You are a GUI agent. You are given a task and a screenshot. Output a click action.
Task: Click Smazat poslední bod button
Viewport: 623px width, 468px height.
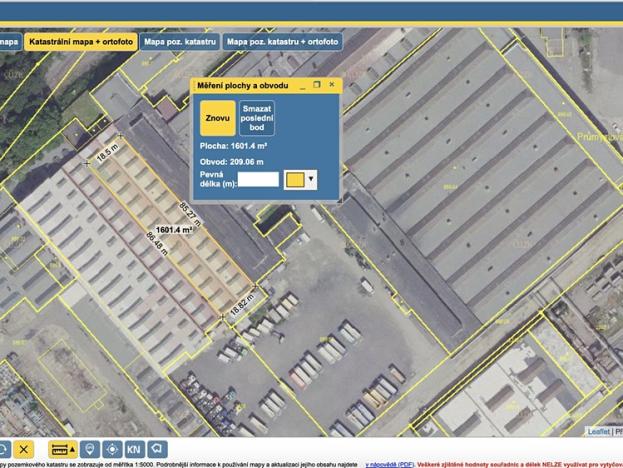pos(258,118)
